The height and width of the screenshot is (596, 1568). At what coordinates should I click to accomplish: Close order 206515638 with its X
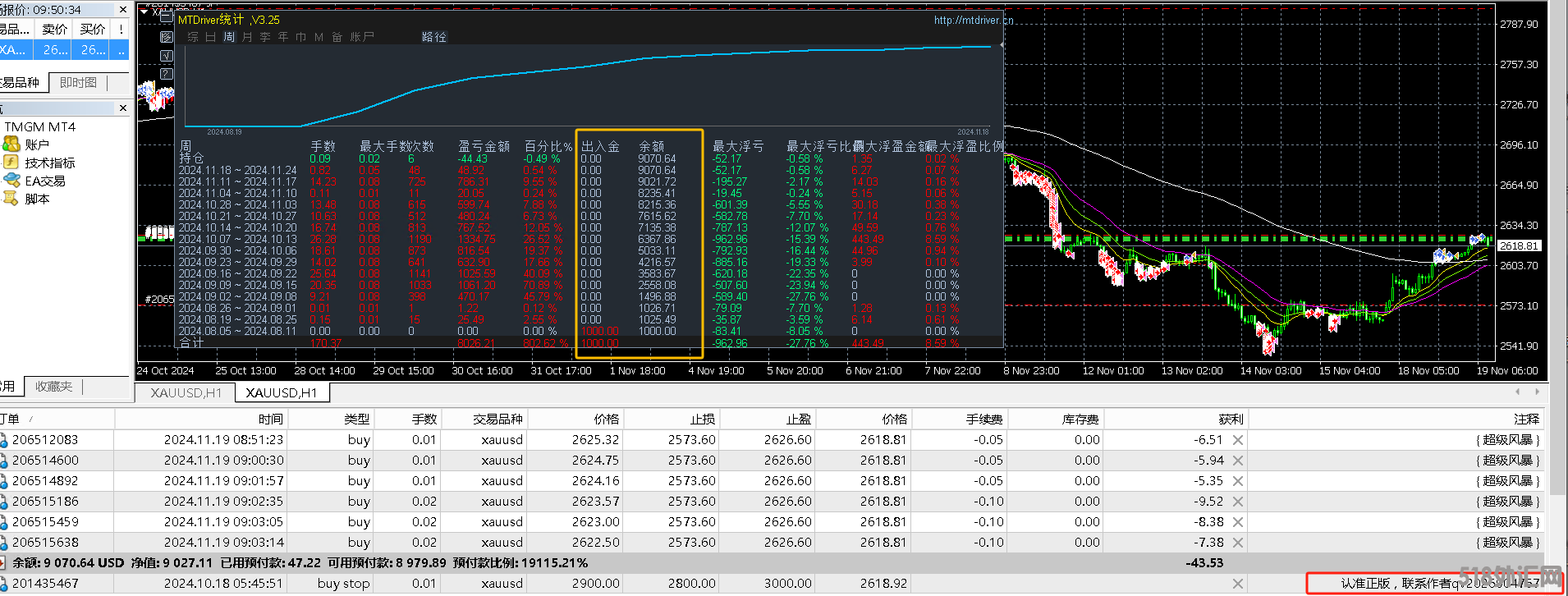point(1238,543)
